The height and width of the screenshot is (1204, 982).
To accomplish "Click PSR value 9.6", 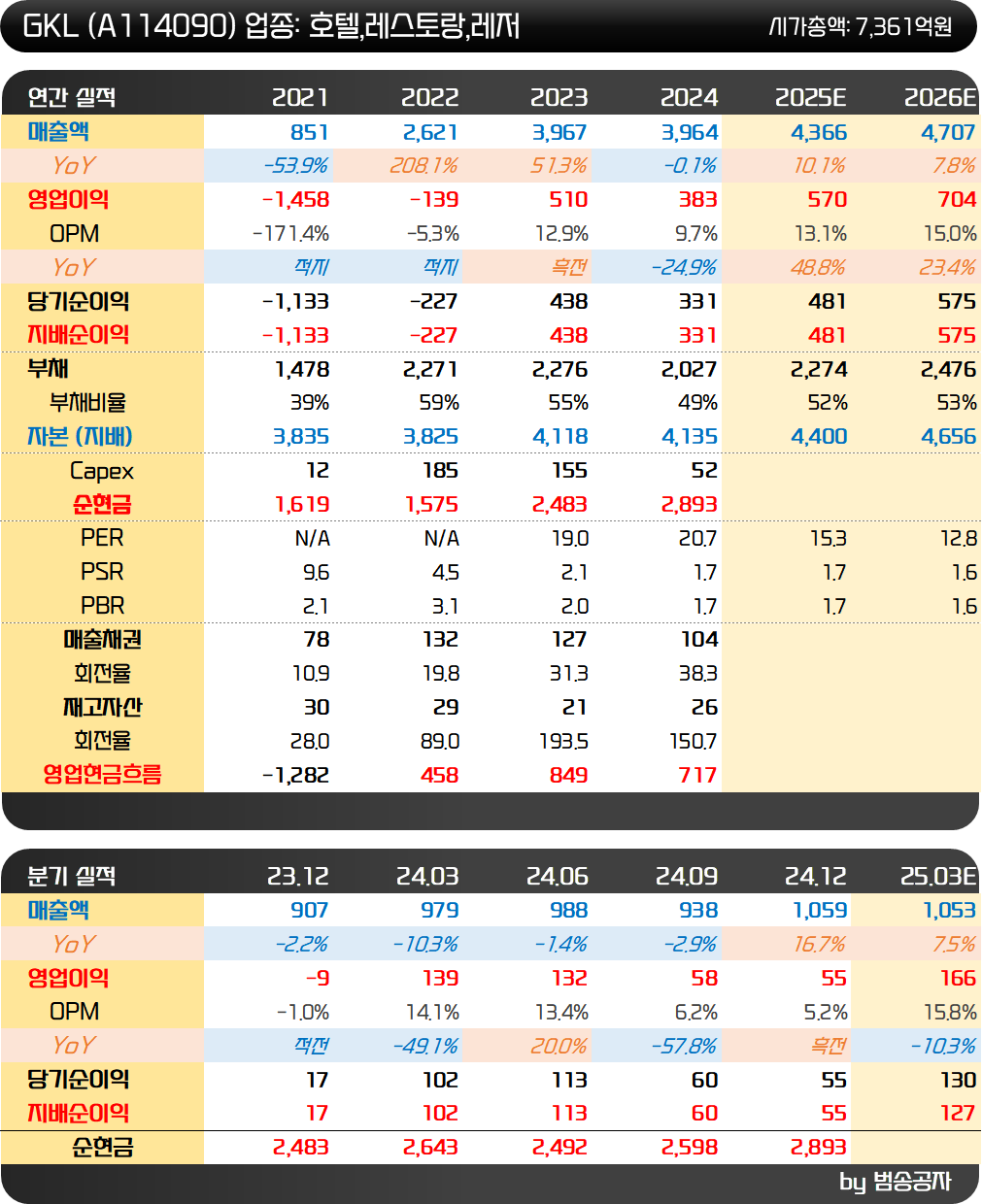I will [316, 573].
